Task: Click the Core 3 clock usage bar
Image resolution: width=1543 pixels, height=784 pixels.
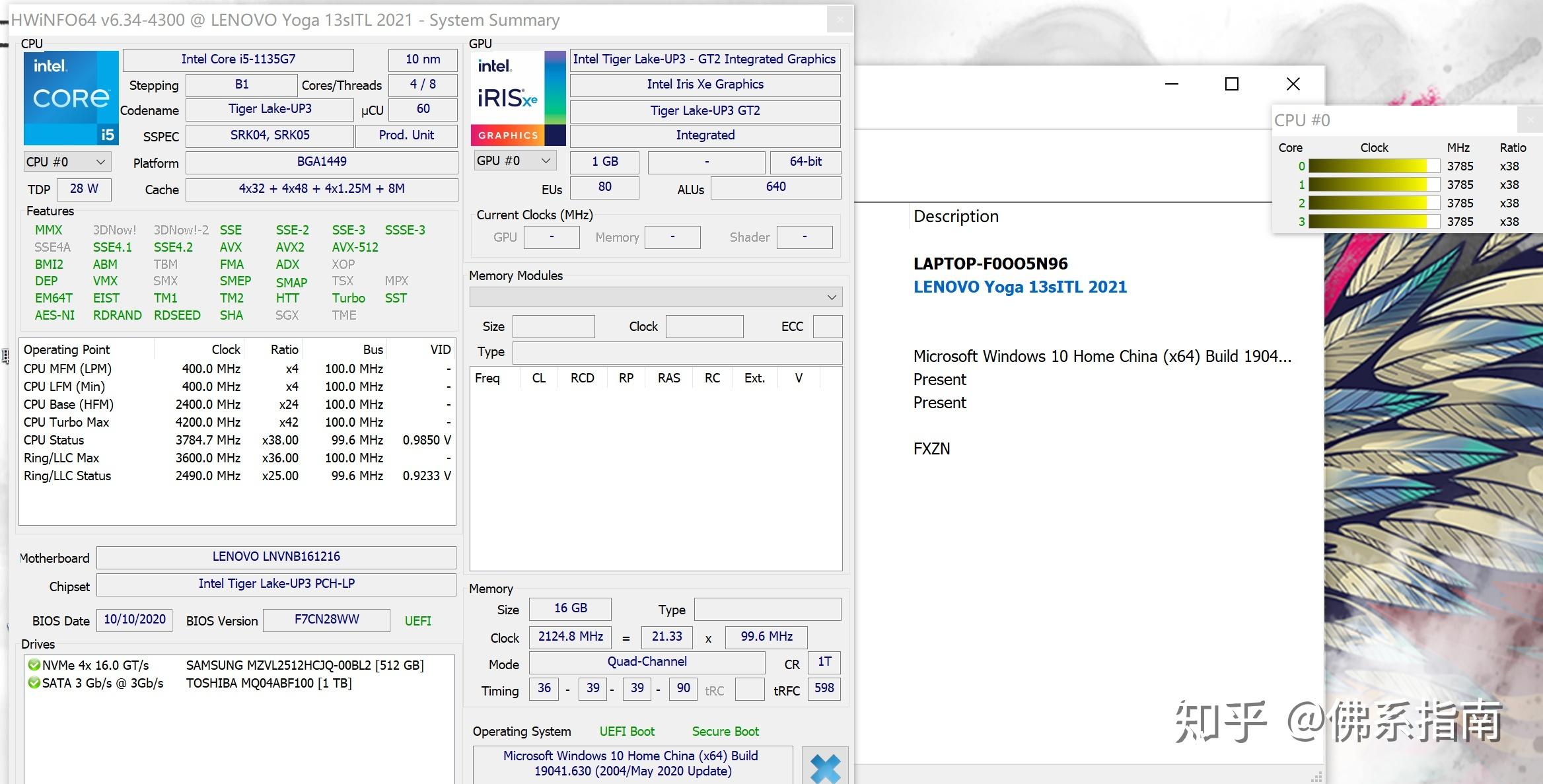Action: pyautogui.click(x=1373, y=221)
